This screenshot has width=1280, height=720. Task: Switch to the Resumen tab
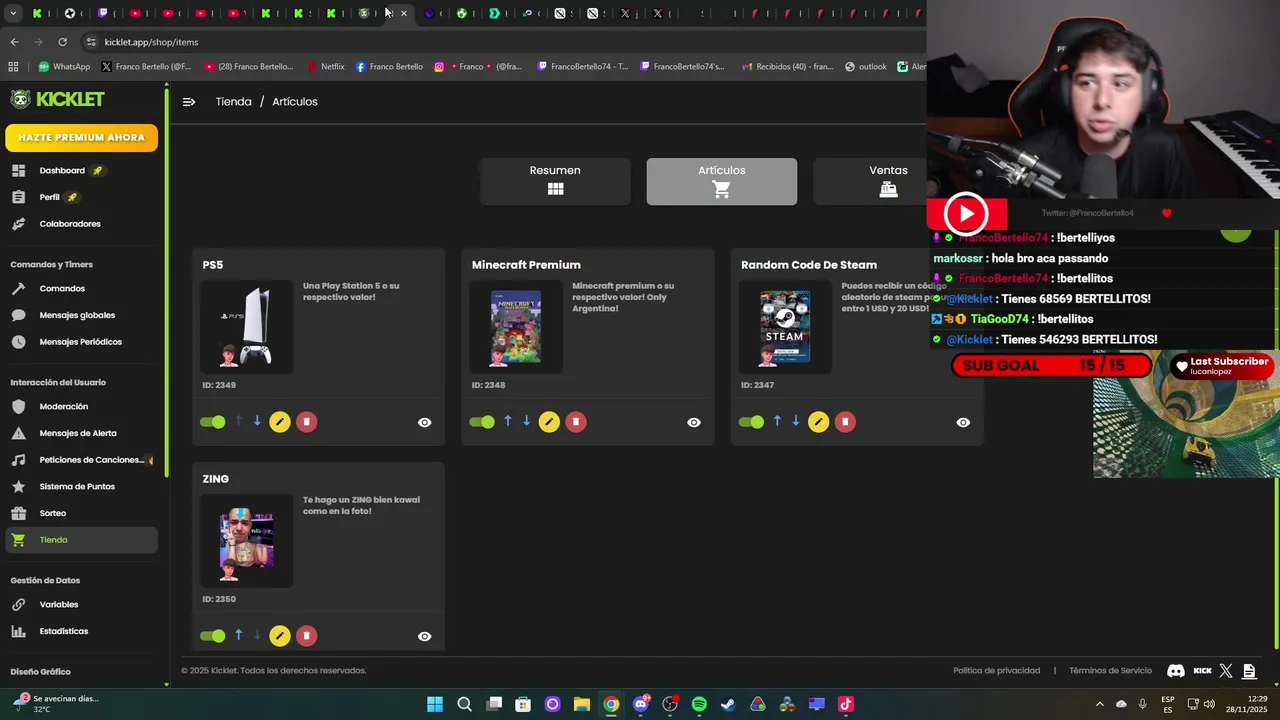(x=555, y=181)
